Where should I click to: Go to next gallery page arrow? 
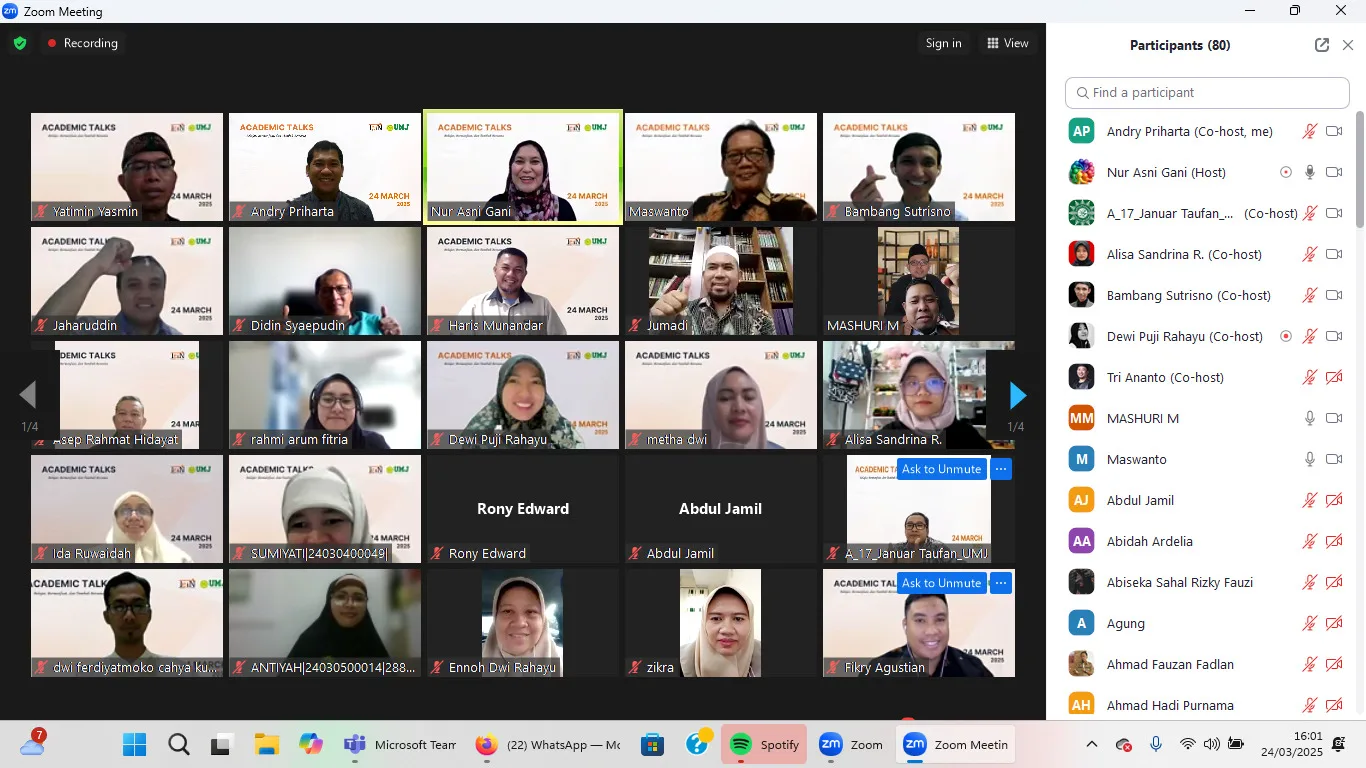coord(1017,396)
